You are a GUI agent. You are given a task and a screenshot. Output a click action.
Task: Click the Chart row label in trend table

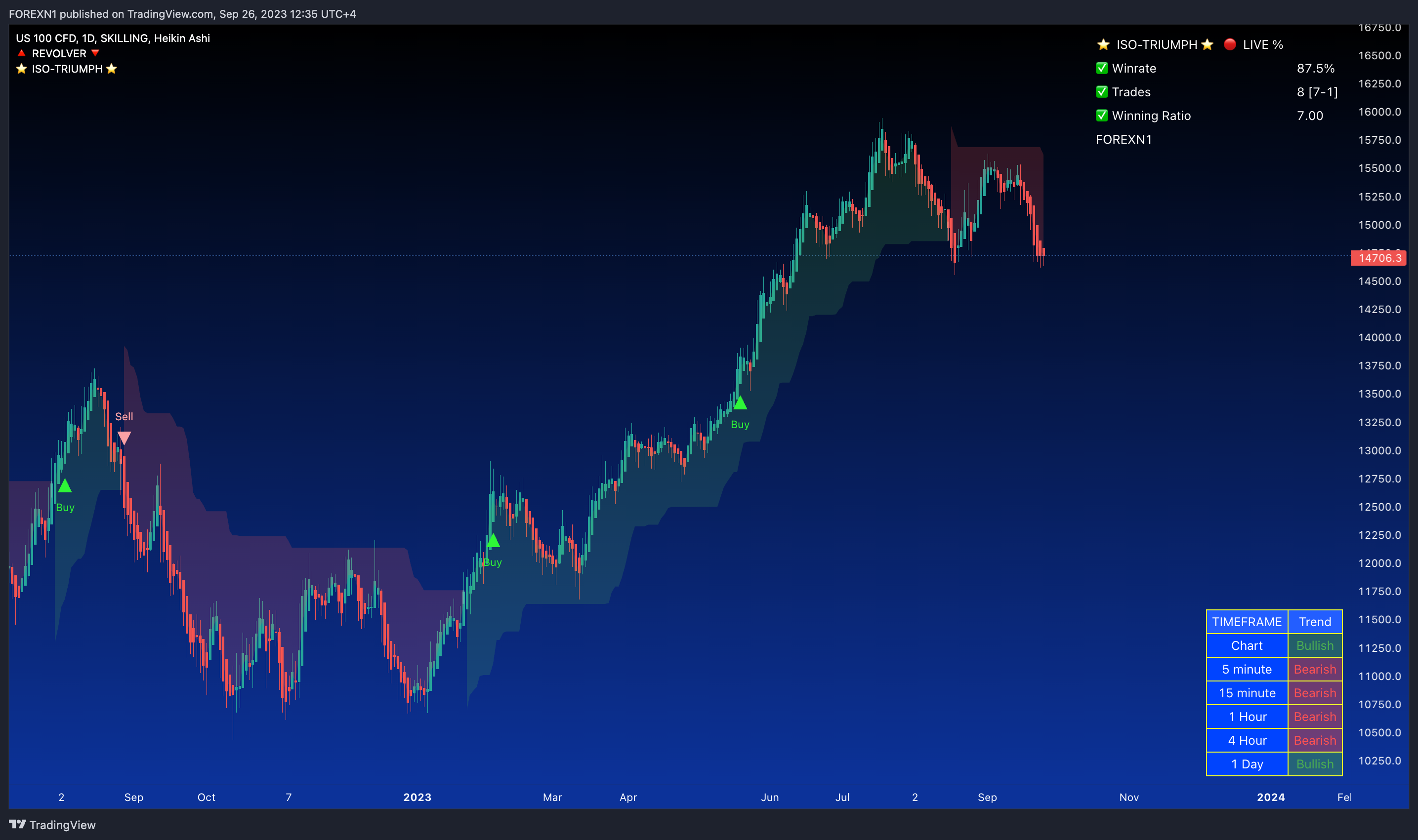pos(1247,645)
